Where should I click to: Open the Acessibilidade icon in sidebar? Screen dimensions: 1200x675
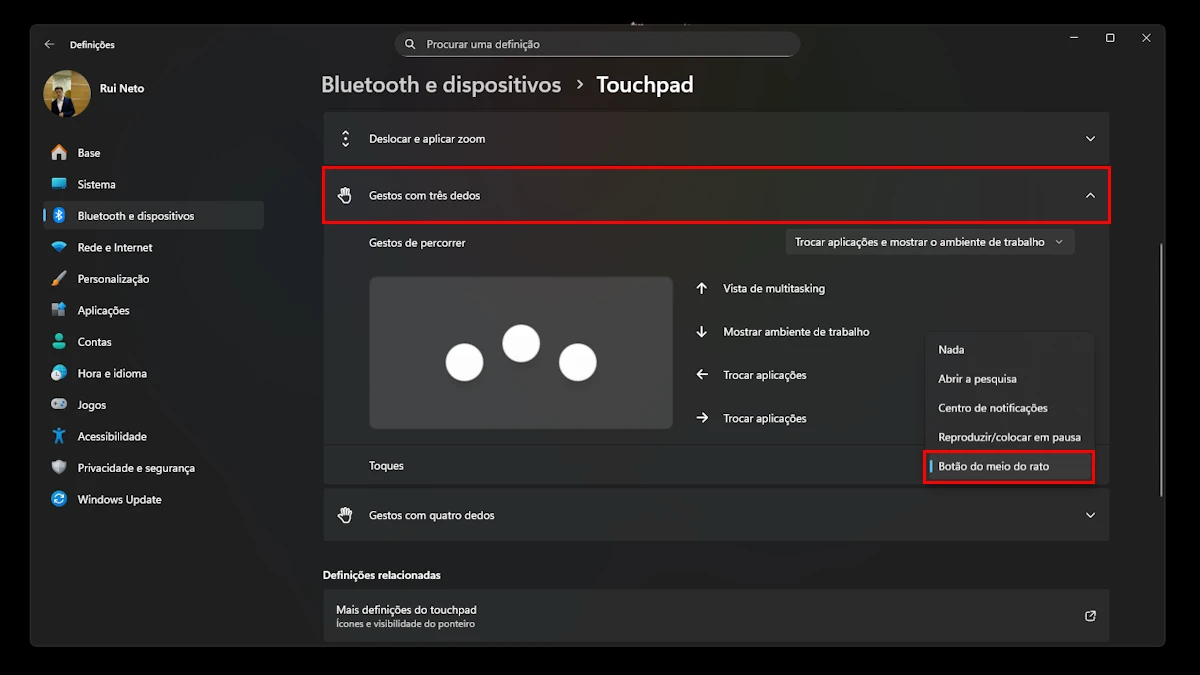click(x=59, y=436)
